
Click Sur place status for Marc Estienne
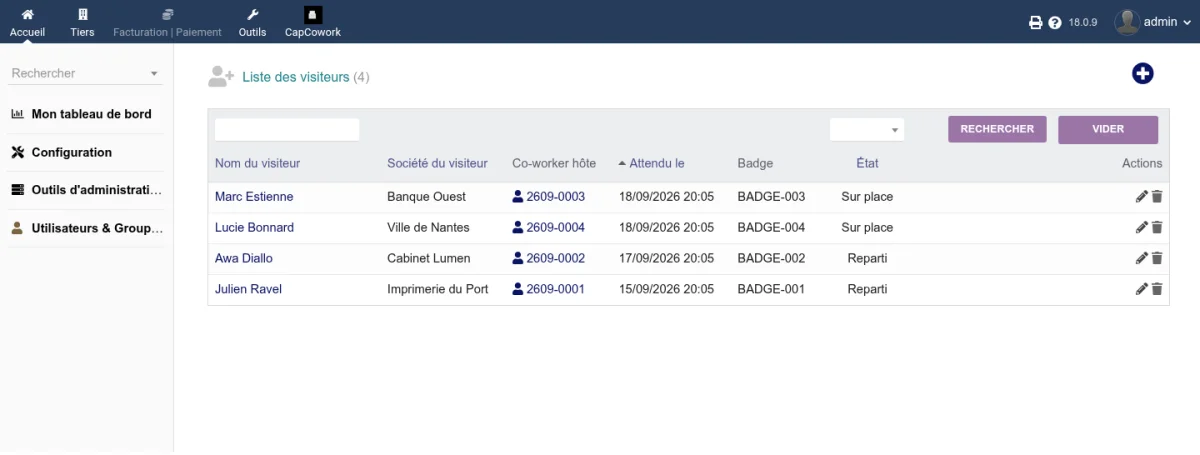[x=867, y=197]
